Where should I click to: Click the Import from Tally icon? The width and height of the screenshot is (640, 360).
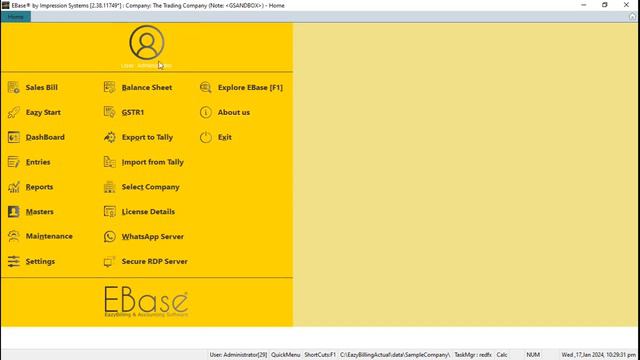tap(109, 162)
